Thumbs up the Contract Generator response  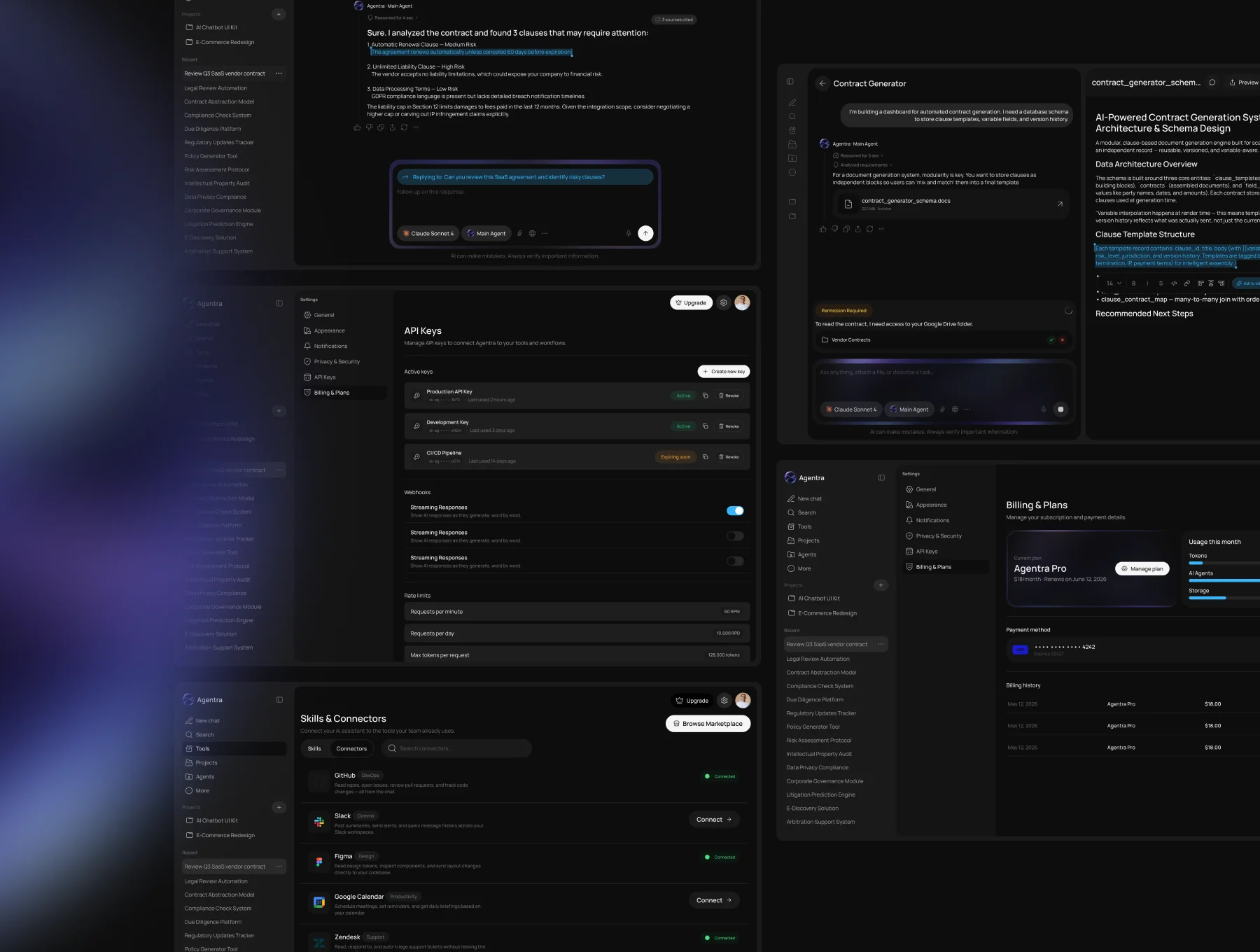823,229
